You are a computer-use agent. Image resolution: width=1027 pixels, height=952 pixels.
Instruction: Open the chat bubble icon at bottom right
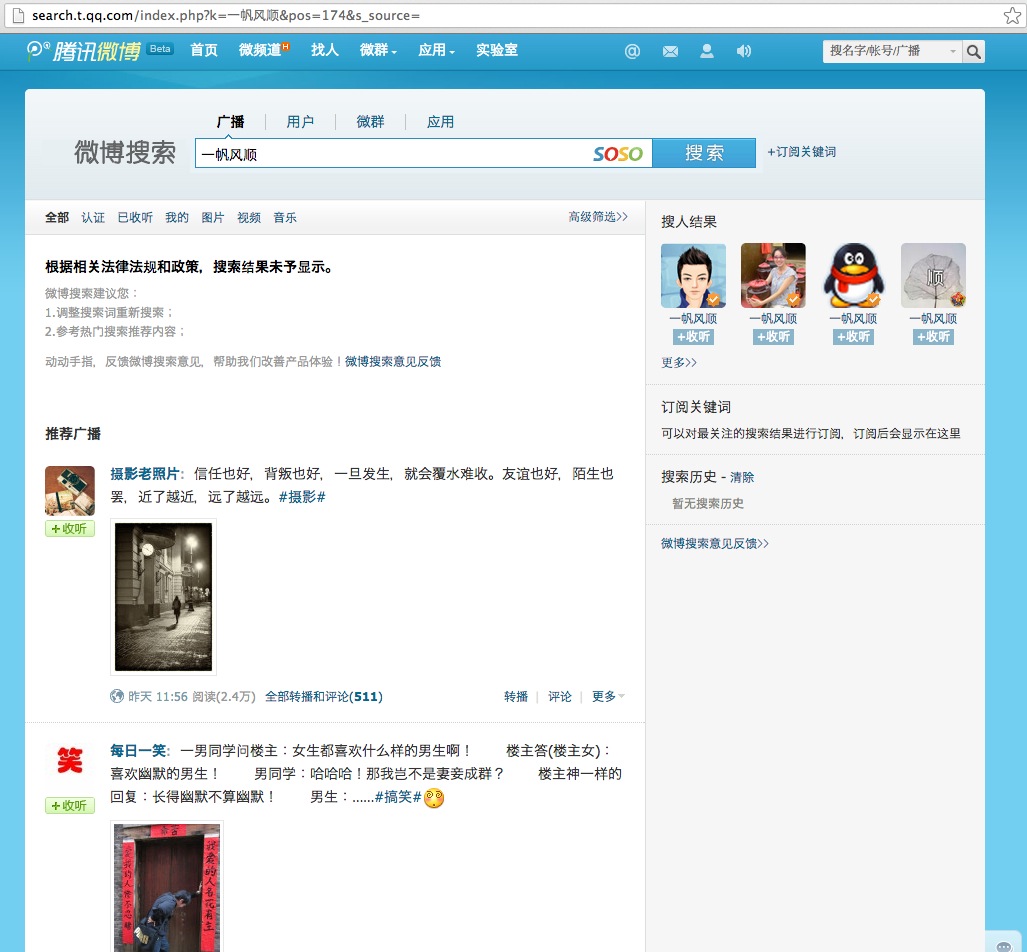tap(1003, 945)
